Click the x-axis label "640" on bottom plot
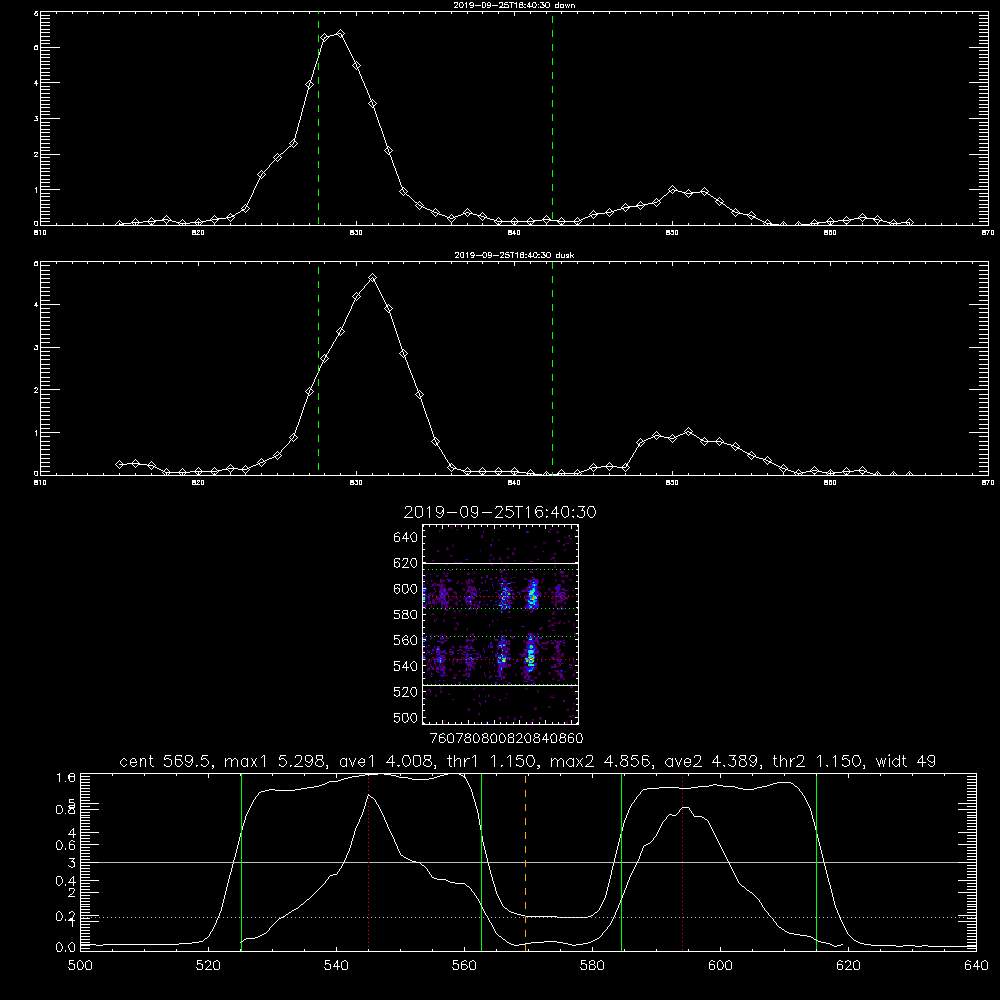The height and width of the screenshot is (1000, 1000). coord(976,966)
